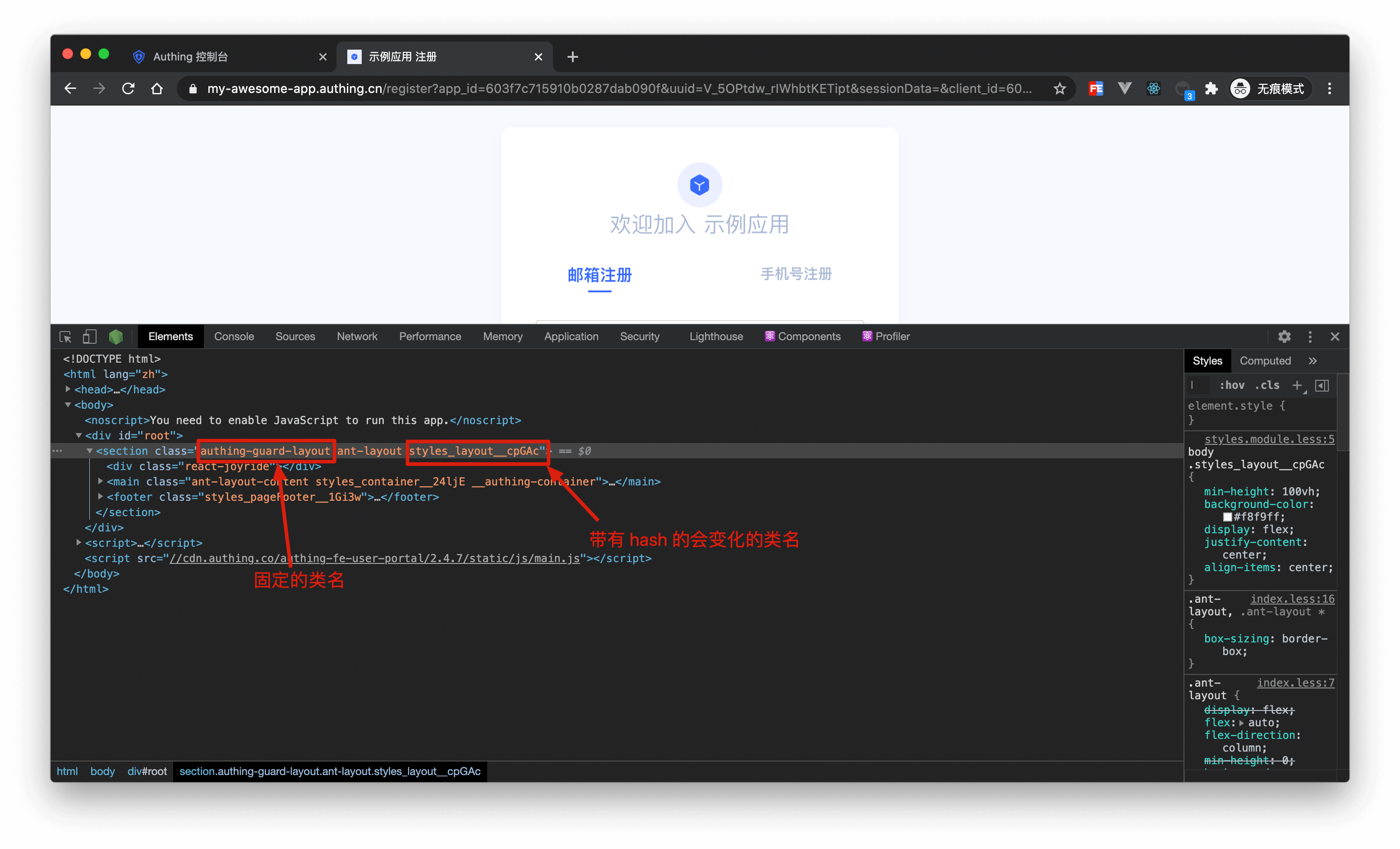Click the React DevTools hexagon icon
Viewport: 1400px width, 849px height.
116,337
